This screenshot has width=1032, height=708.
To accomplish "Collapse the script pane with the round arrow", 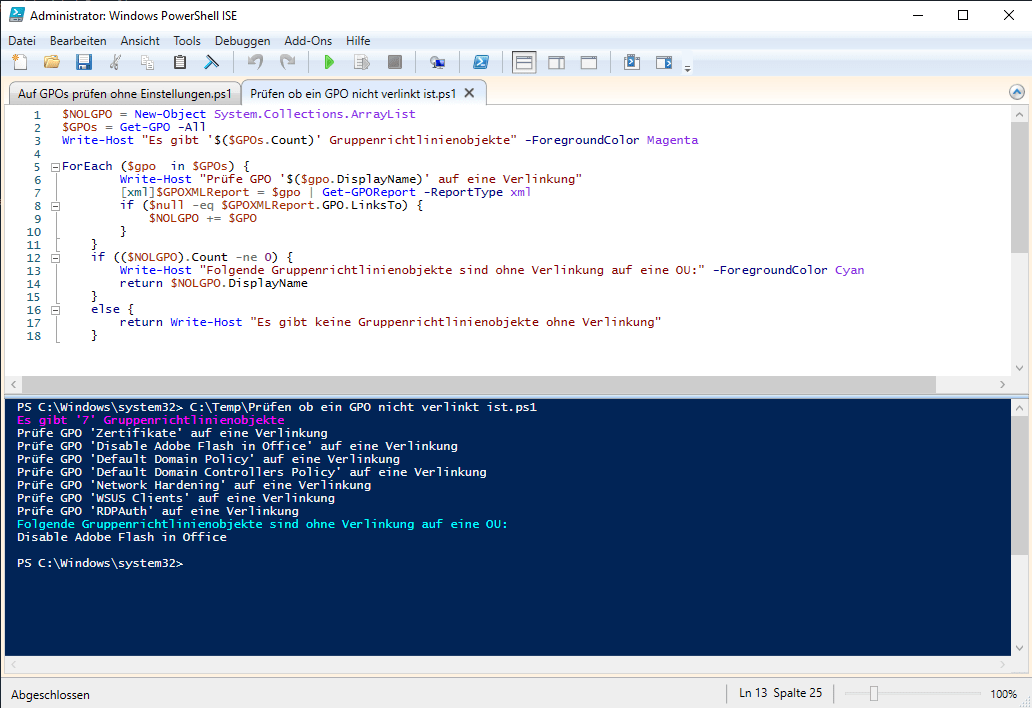I will coord(1017,93).
